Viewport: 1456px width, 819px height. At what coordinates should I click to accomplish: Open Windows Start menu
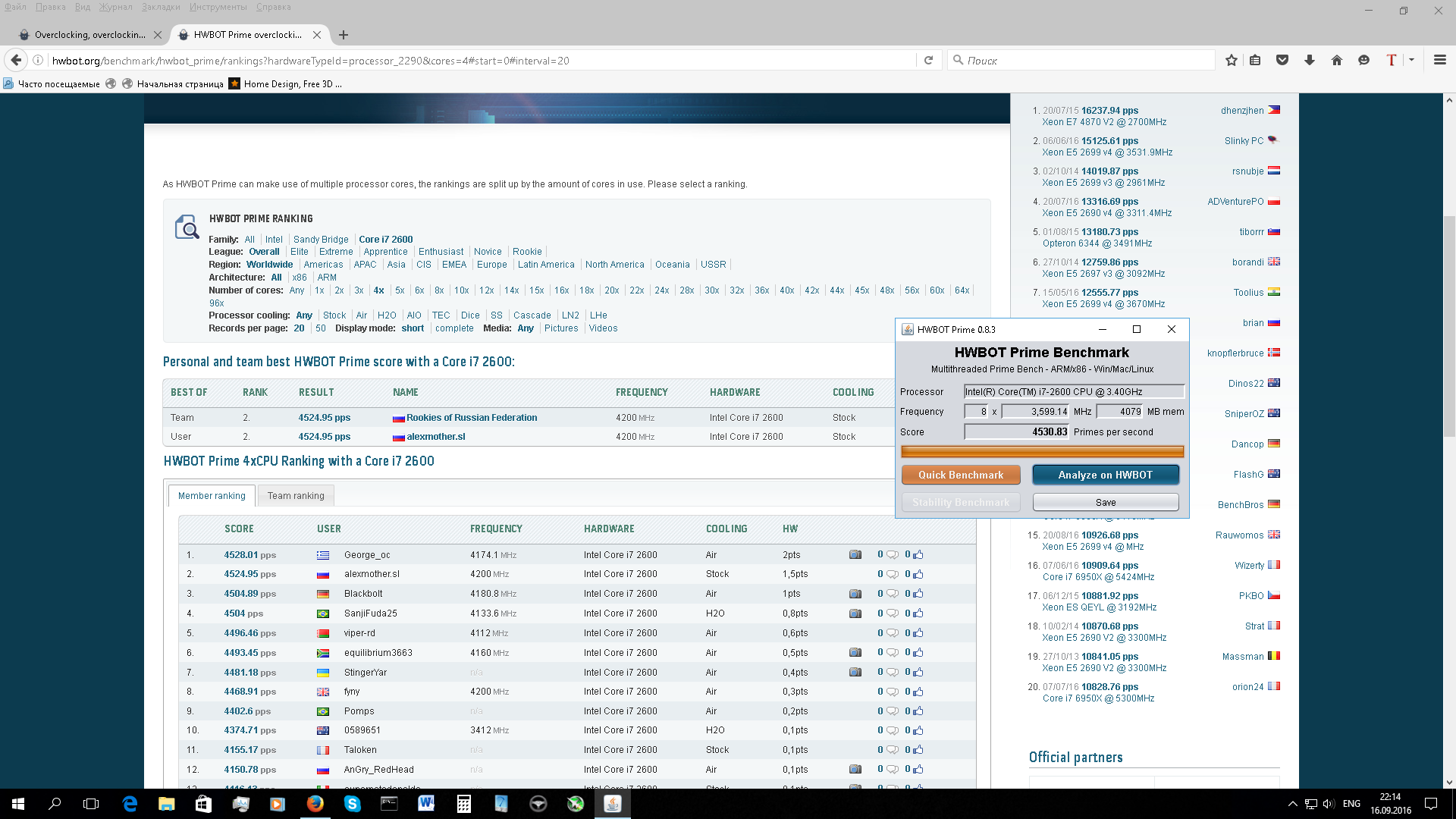tap(18, 804)
